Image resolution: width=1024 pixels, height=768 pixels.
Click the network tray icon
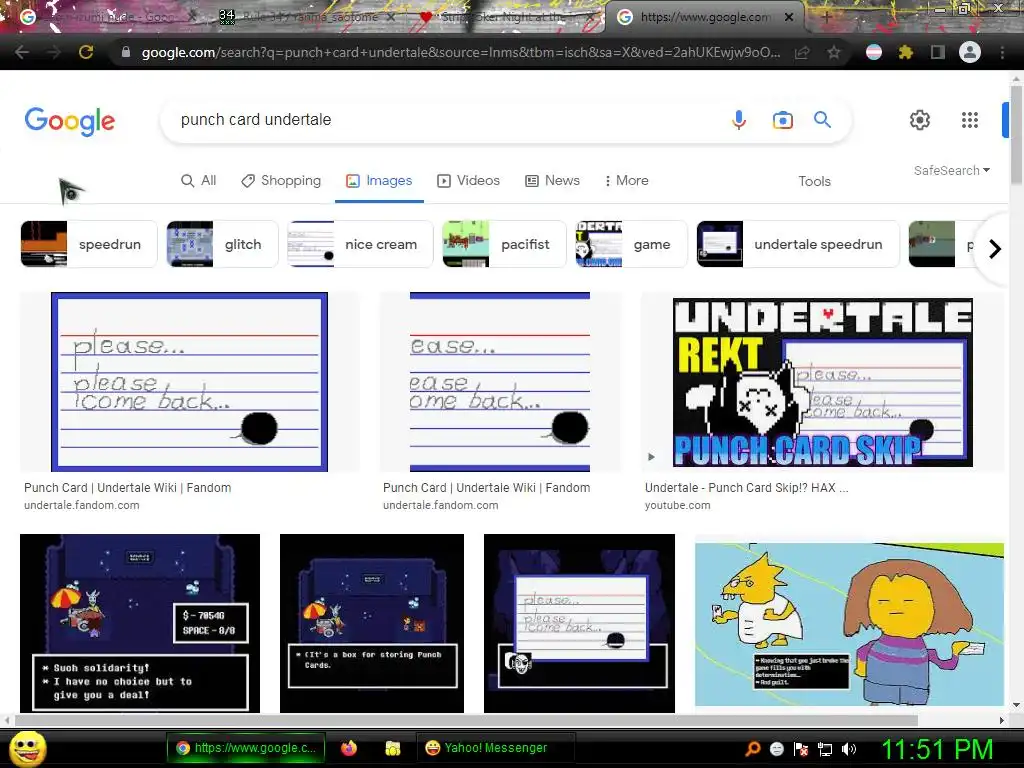pos(825,749)
